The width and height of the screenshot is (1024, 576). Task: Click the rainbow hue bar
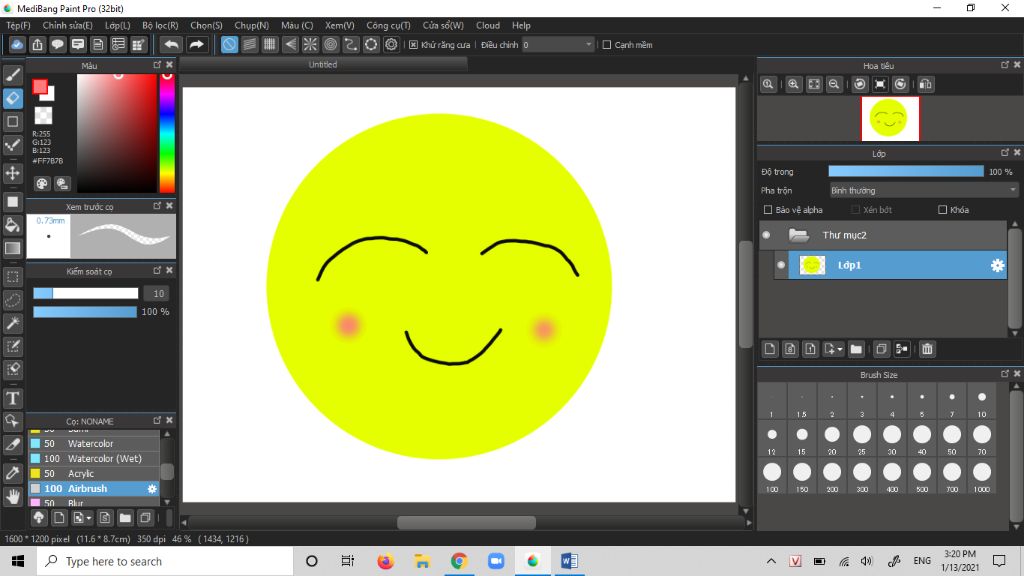[167, 133]
